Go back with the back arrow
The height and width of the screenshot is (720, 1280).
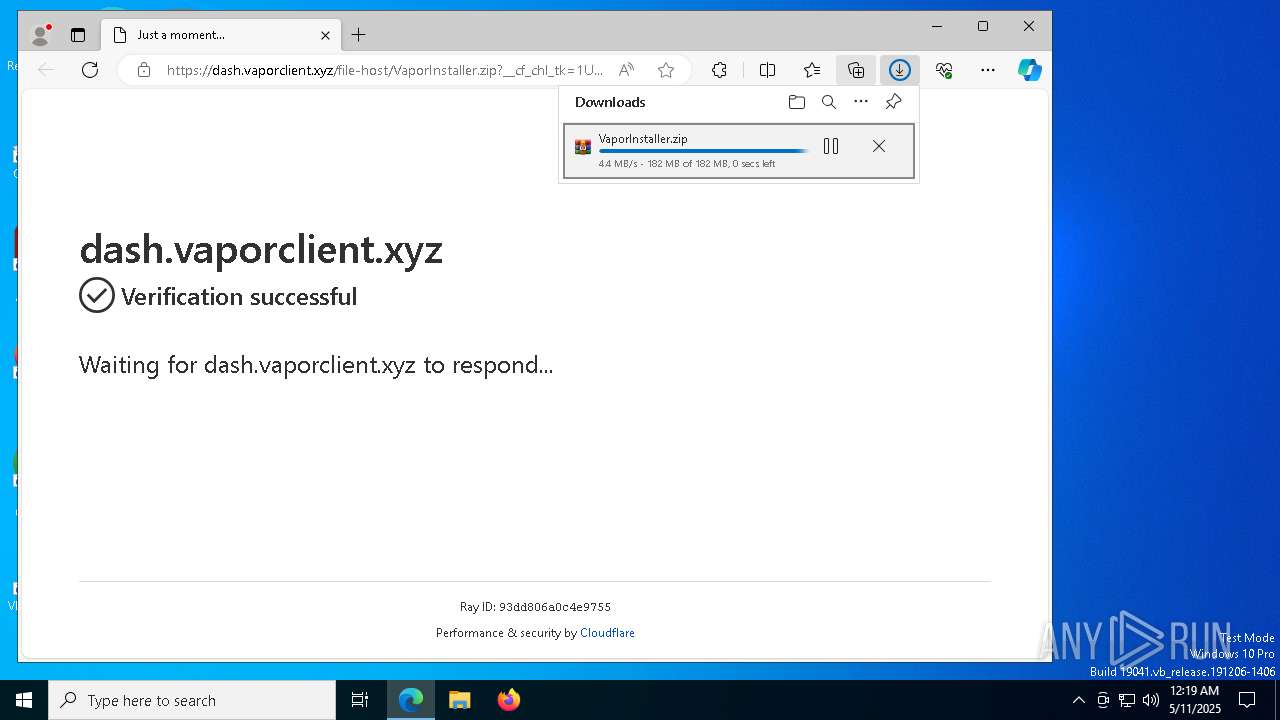coord(46,70)
